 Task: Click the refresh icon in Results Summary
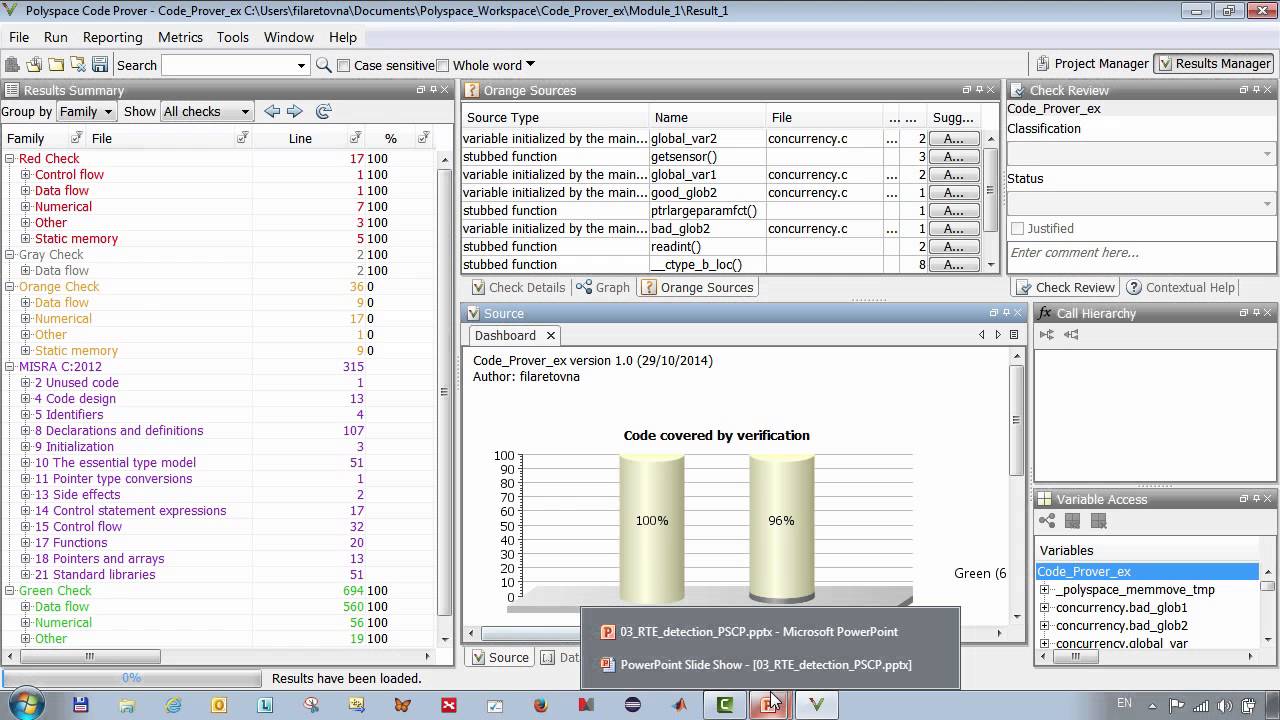coord(323,111)
